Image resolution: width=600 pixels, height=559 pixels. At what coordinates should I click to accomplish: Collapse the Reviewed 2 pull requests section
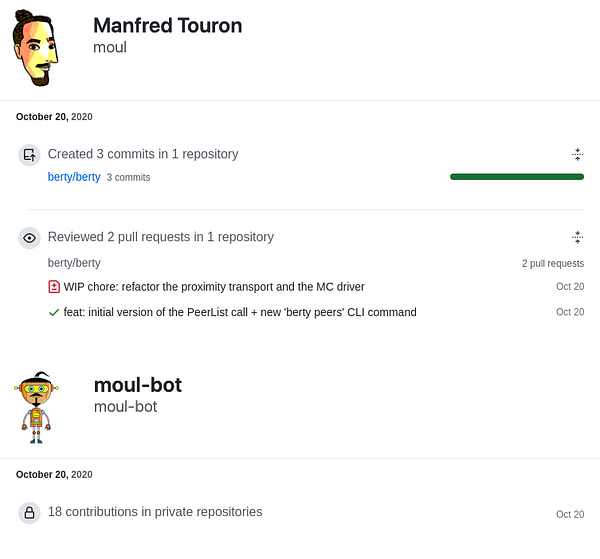coord(577,238)
